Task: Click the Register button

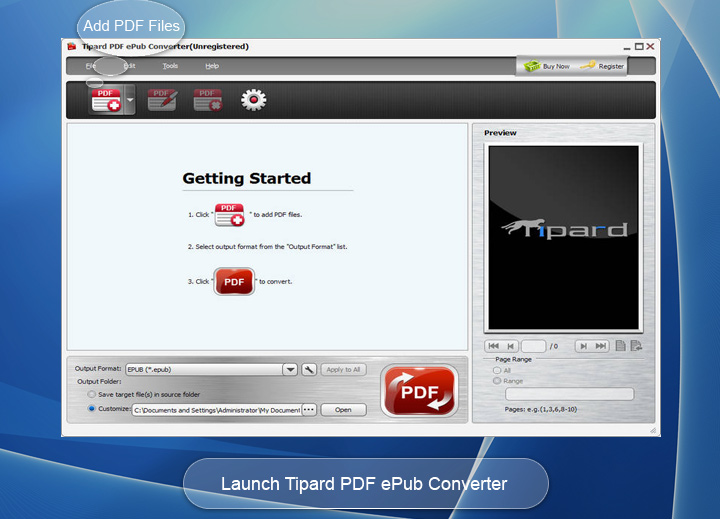Action: 602,66
